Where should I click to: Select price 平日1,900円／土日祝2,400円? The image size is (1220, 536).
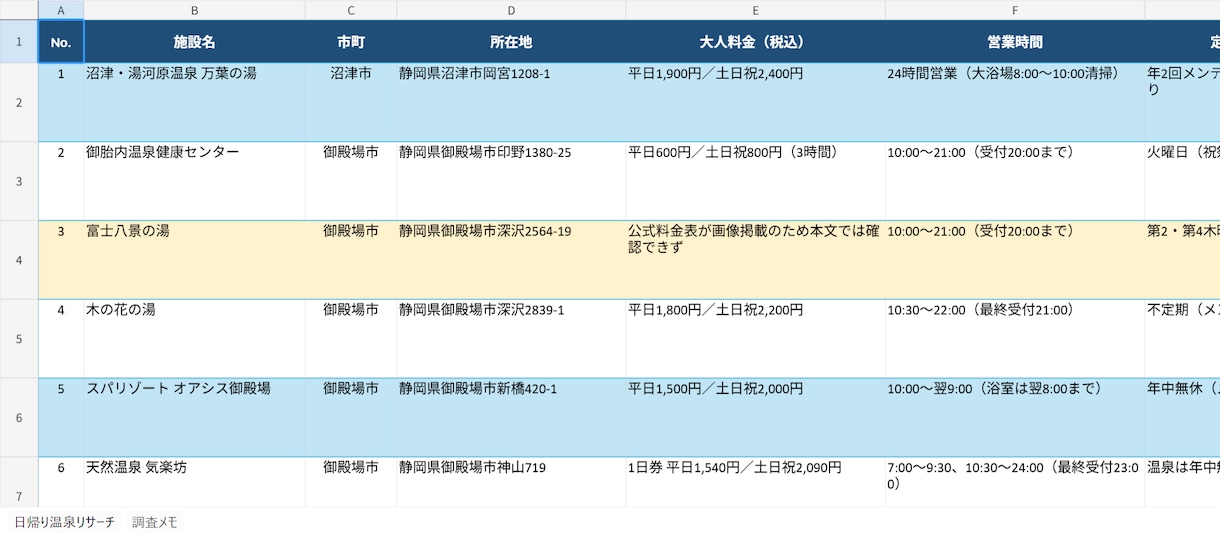(x=755, y=102)
